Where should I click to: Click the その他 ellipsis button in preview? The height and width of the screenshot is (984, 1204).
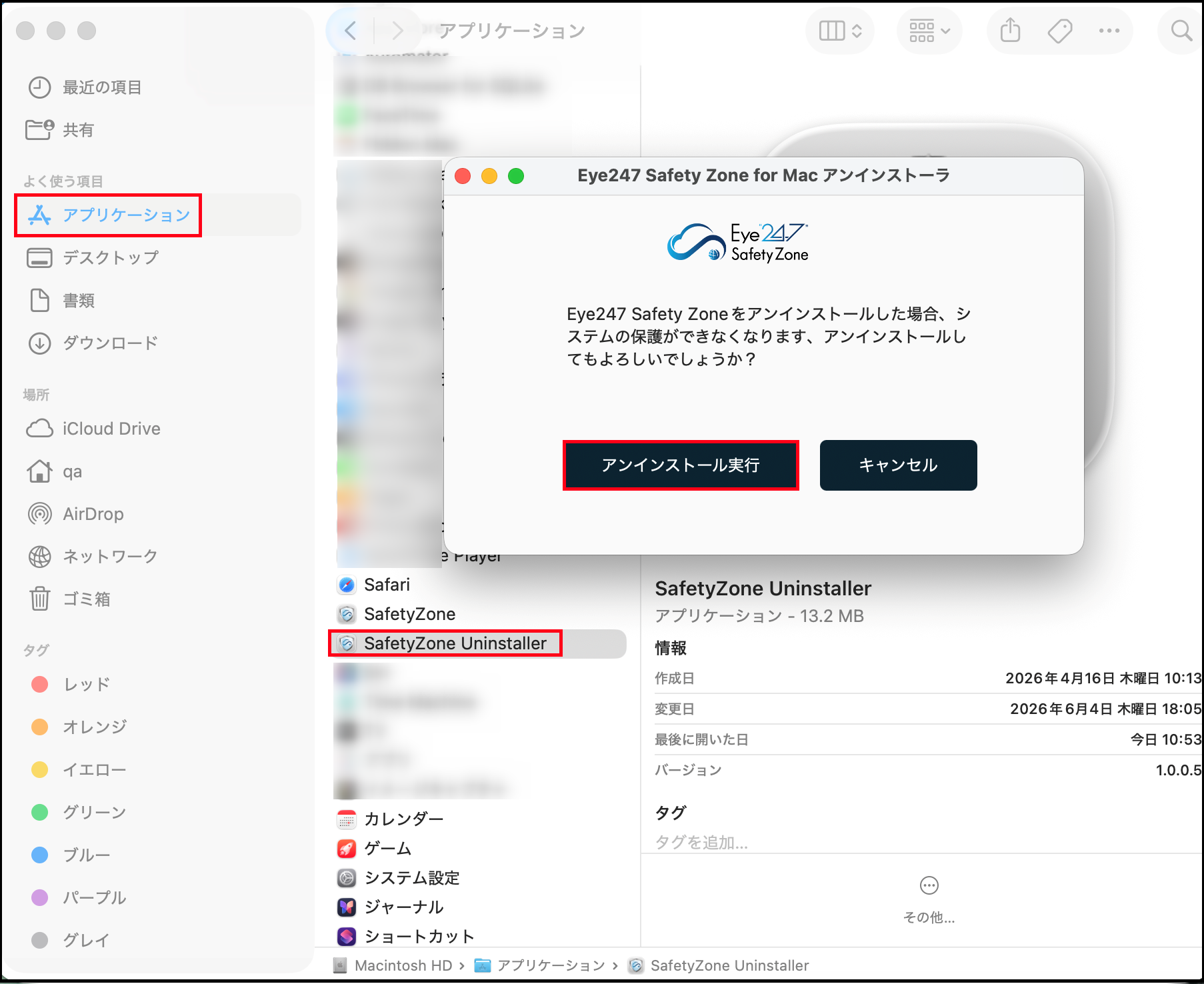coord(929,885)
